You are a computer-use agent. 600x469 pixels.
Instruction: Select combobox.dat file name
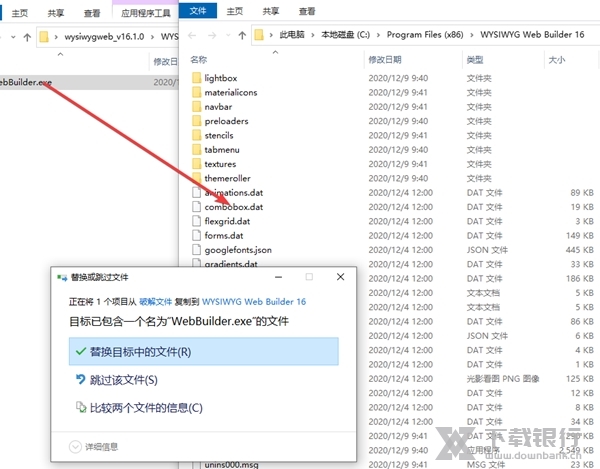(x=233, y=207)
